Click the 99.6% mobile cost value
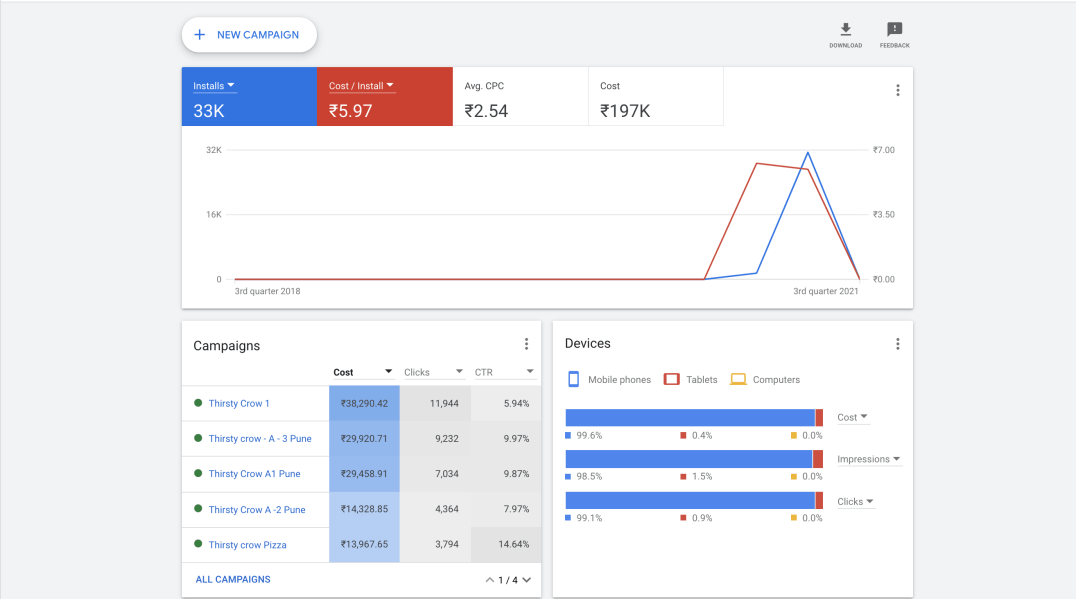This screenshot has width=1076, height=599. [589, 436]
